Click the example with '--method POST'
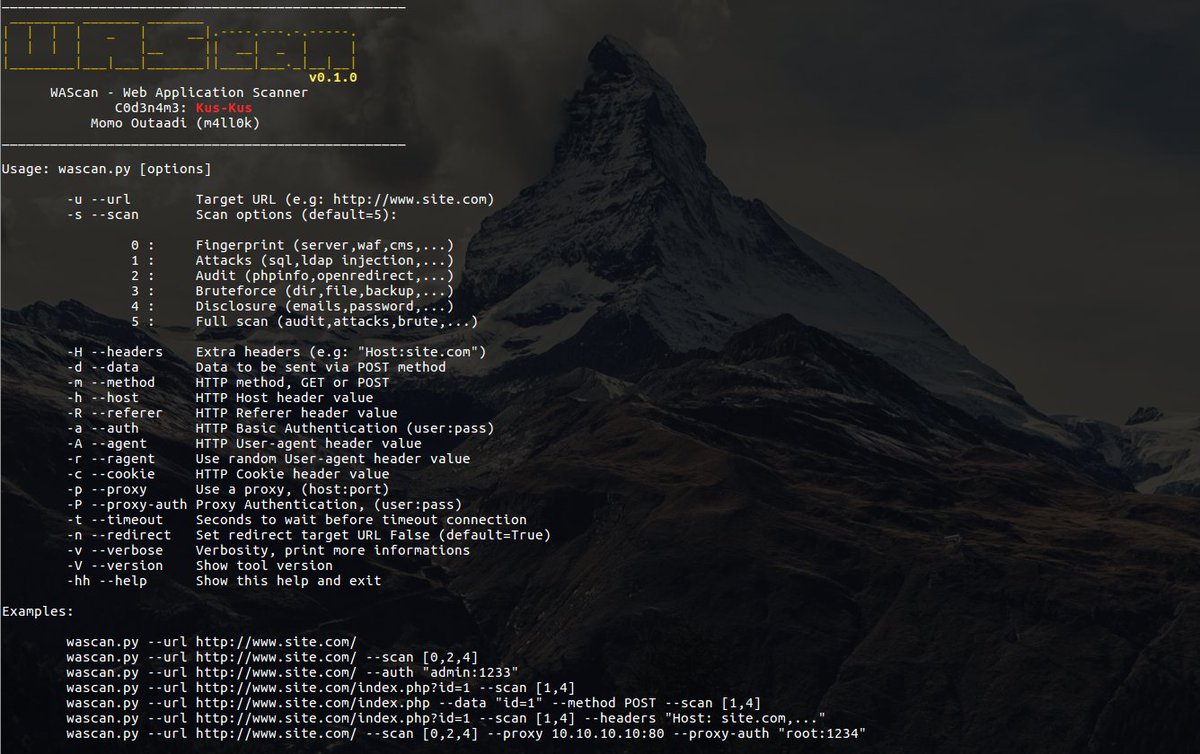Screen dimensions: 1200x754 413,703
